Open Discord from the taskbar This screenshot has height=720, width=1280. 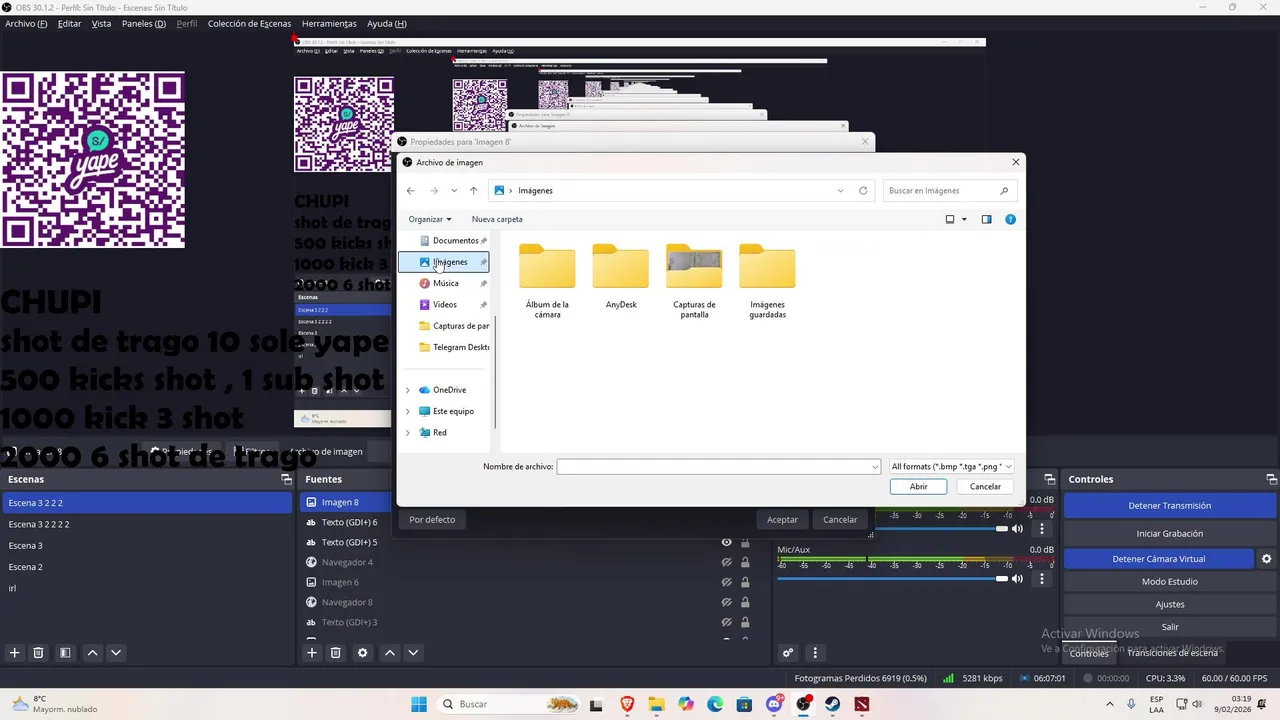click(774, 704)
